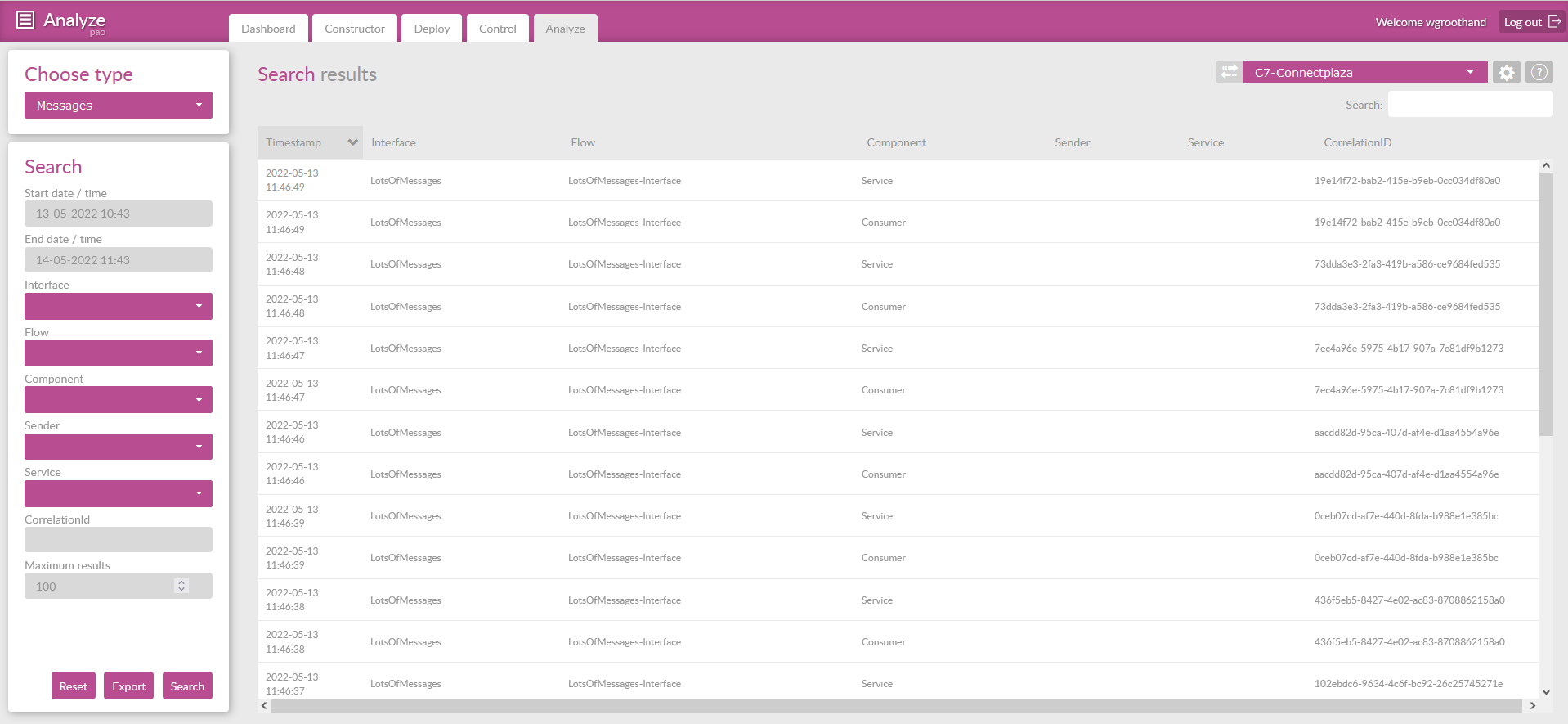The image size is (1568, 724).
Task: Open the Constructor tab
Action: (x=354, y=29)
